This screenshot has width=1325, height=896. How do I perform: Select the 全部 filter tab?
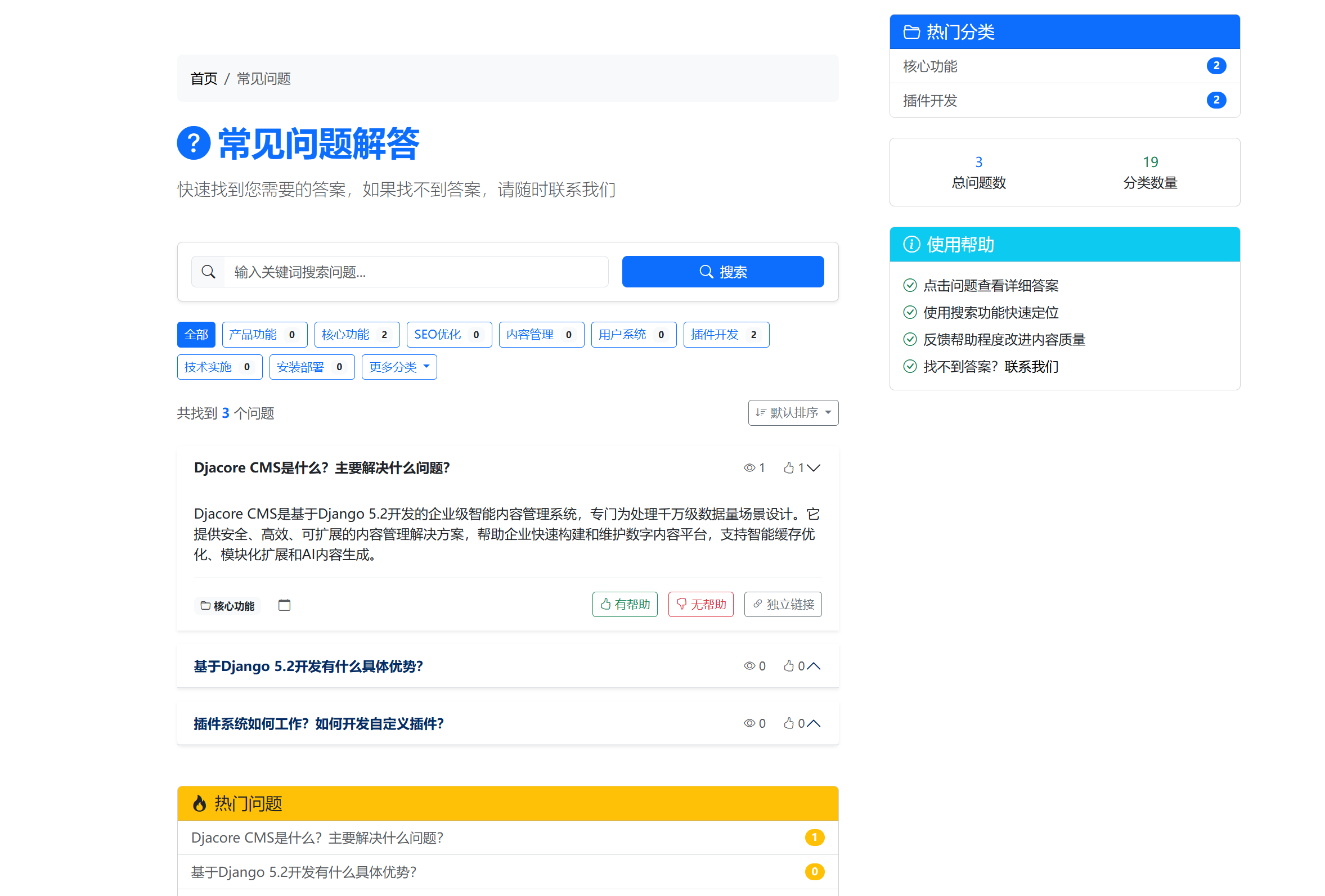(196, 335)
